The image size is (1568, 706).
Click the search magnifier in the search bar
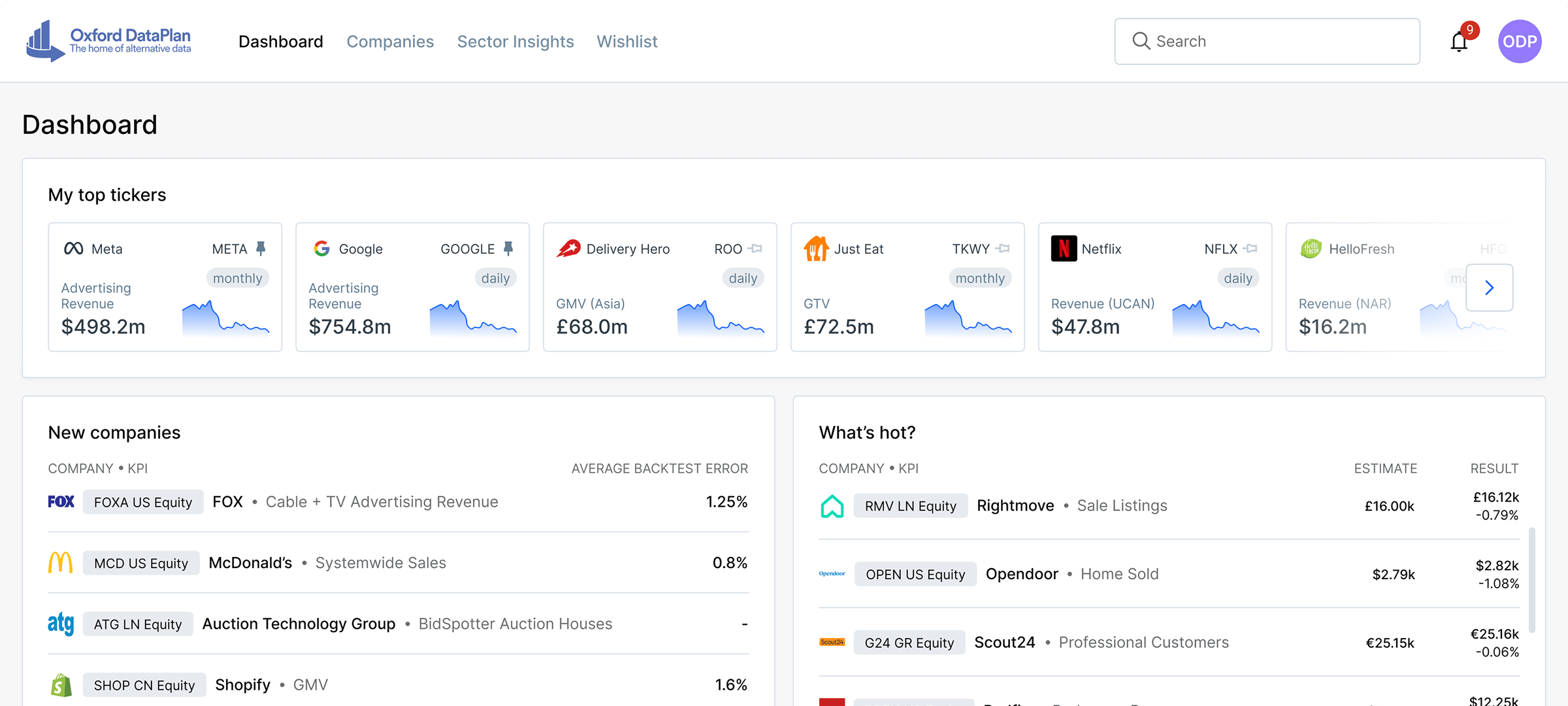click(1141, 41)
